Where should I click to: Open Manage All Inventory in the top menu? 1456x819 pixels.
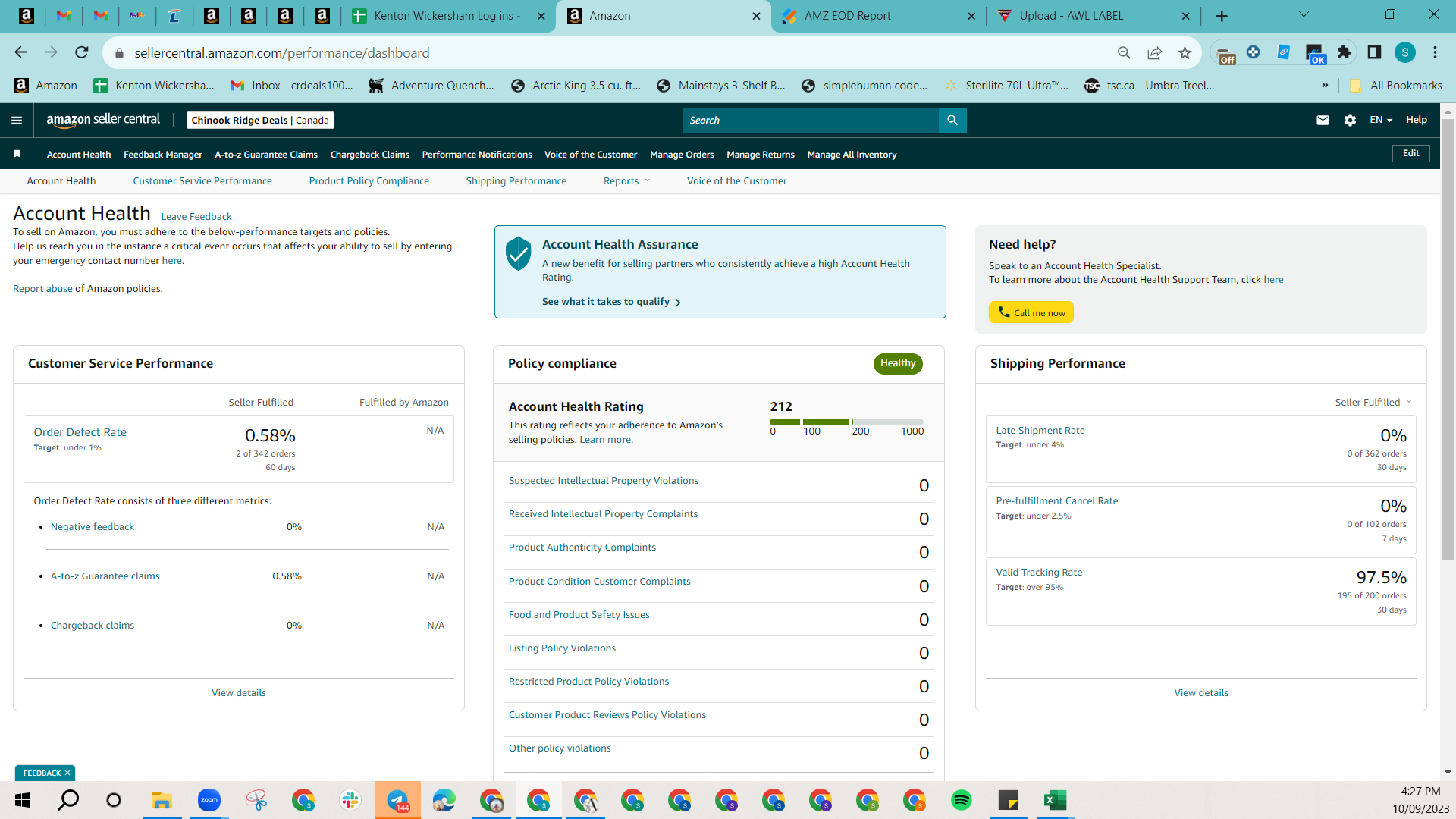(x=852, y=155)
